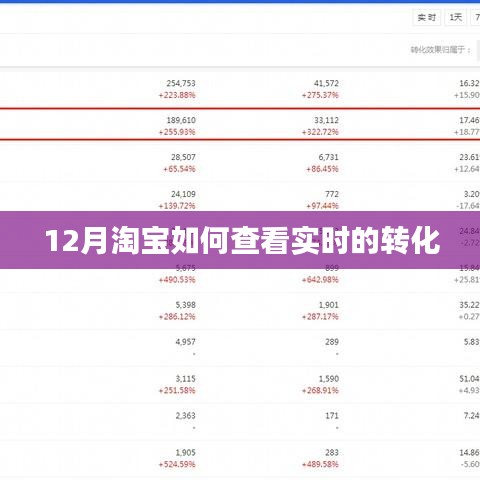Click the 41,572 value cell
This screenshot has height=480, width=480.
click(x=326, y=83)
